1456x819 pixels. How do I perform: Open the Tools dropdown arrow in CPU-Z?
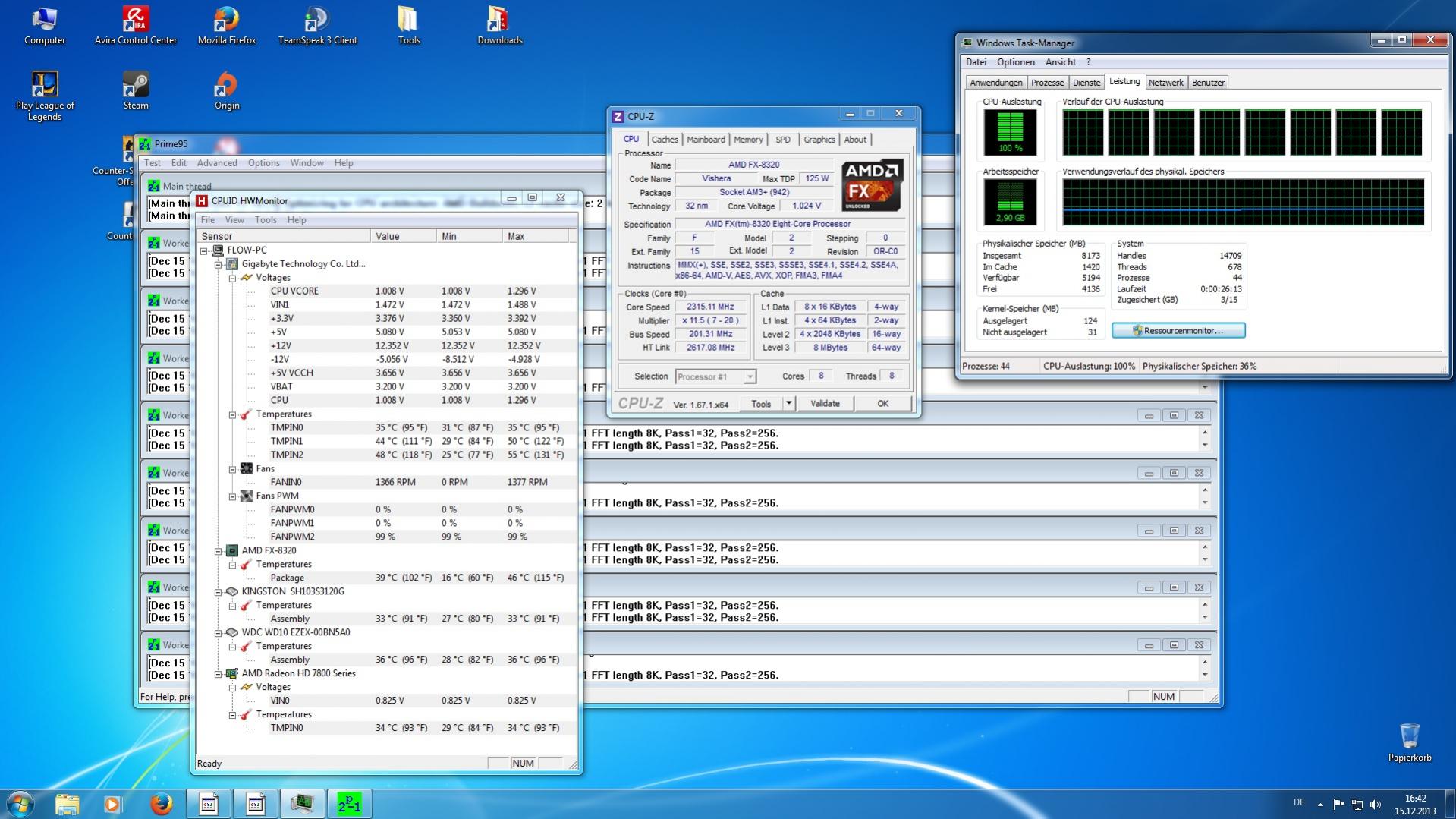pyautogui.click(x=789, y=404)
